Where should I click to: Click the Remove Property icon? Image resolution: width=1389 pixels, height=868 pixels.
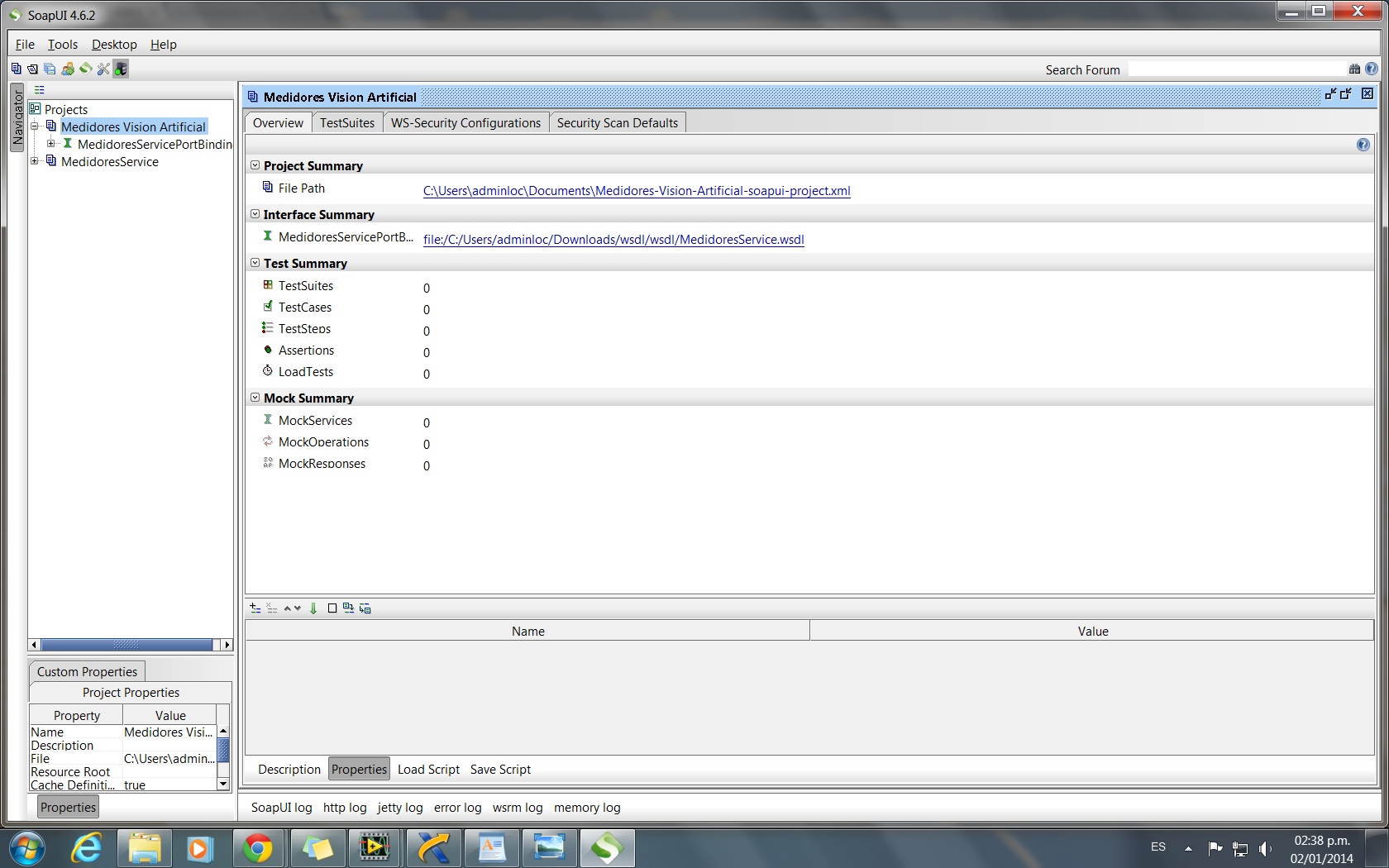click(x=272, y=608)
